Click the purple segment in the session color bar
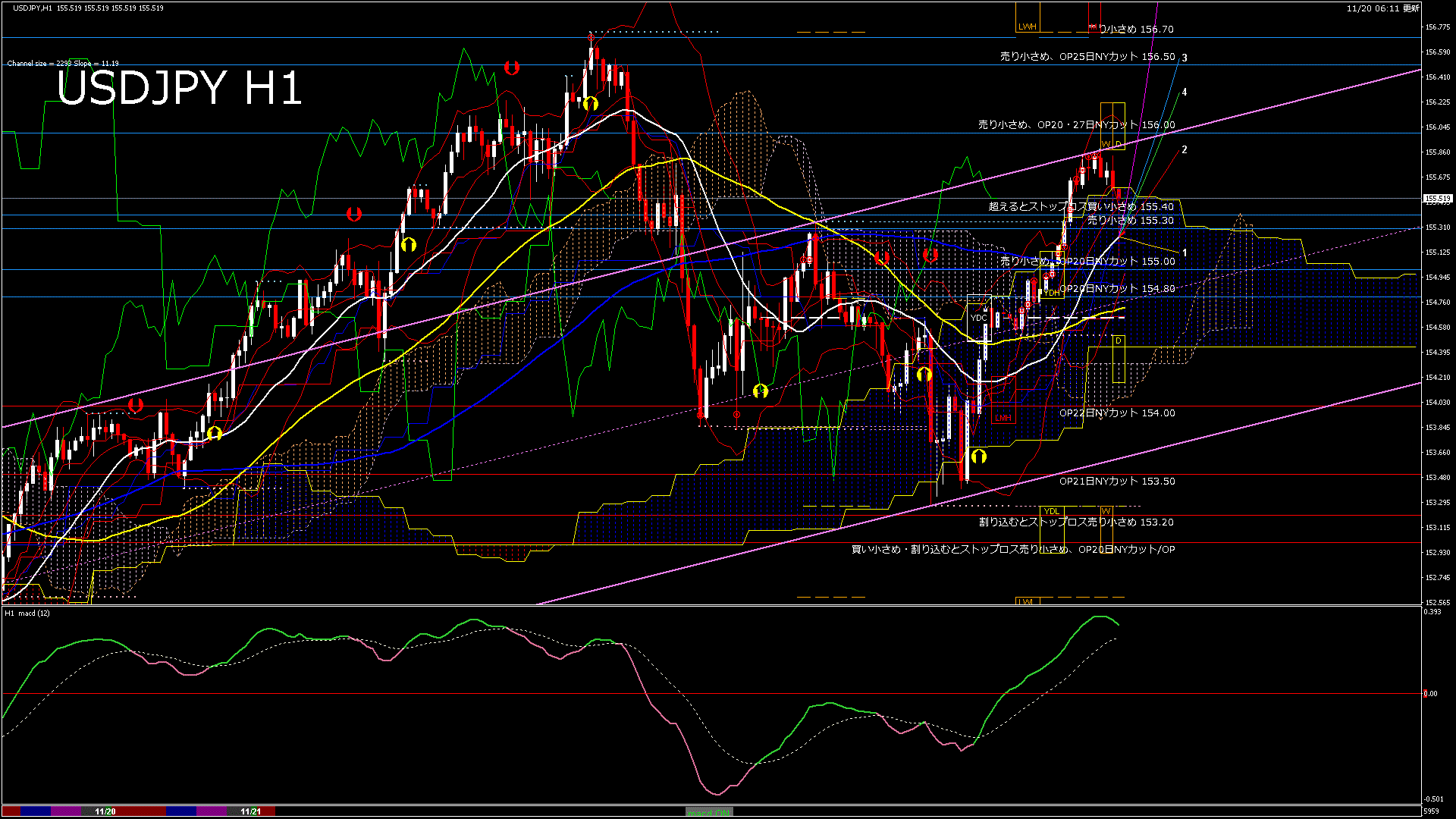The width and height of the screenshot is (1456, 819). [67, 811]
